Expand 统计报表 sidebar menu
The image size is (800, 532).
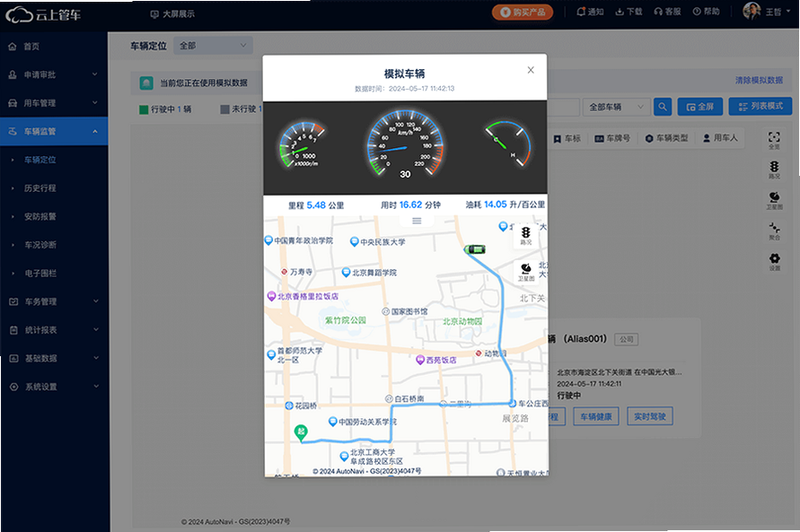click(54, 330)
